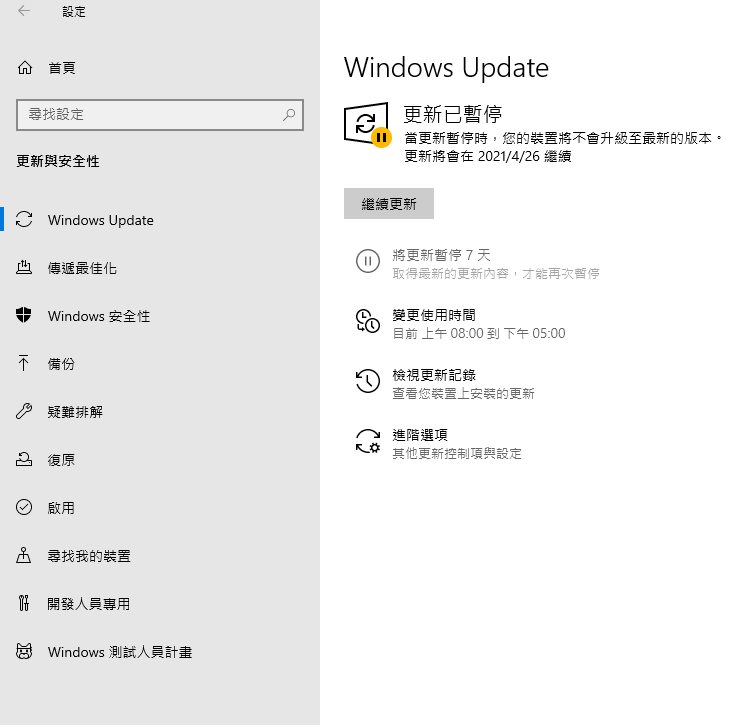Select 復原 in the sidebar
The width and height of the screenshot is (751, 725).
(x=160, y=460)
